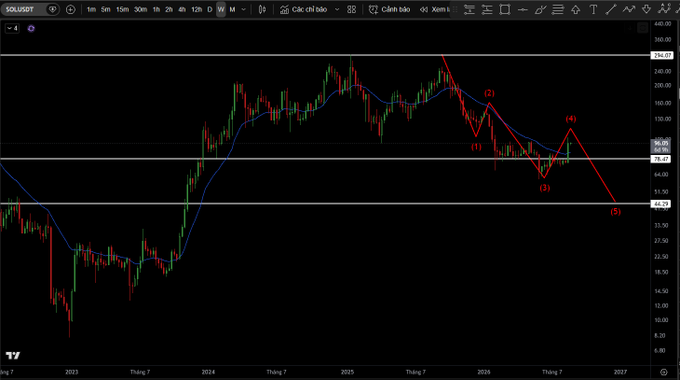Select the red wave label (3)
The width and height of the screenshot is (680, 380).
click(x=545, y=188)
